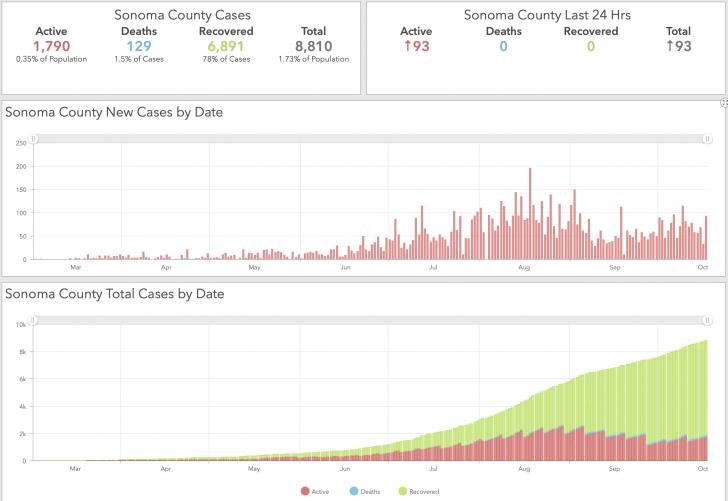Click '78% of Cases' under Recovered

(226, 59)
